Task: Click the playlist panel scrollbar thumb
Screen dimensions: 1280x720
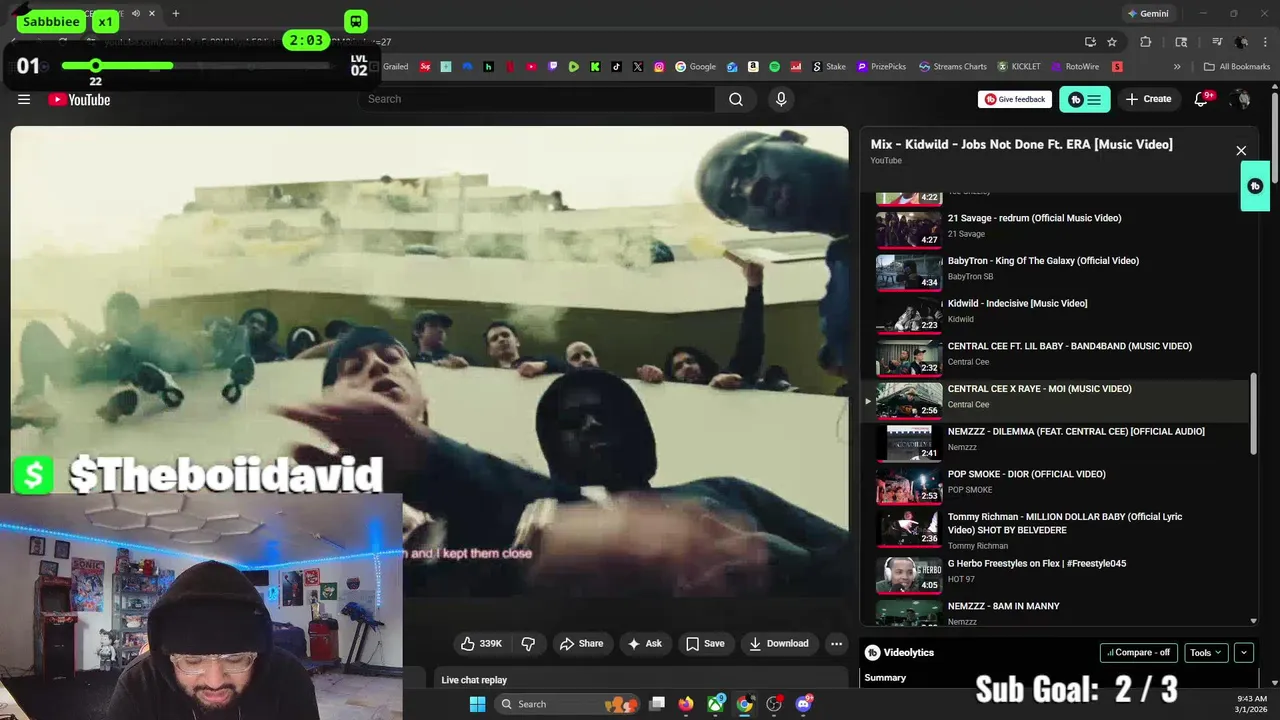Action: point(1254,414)
